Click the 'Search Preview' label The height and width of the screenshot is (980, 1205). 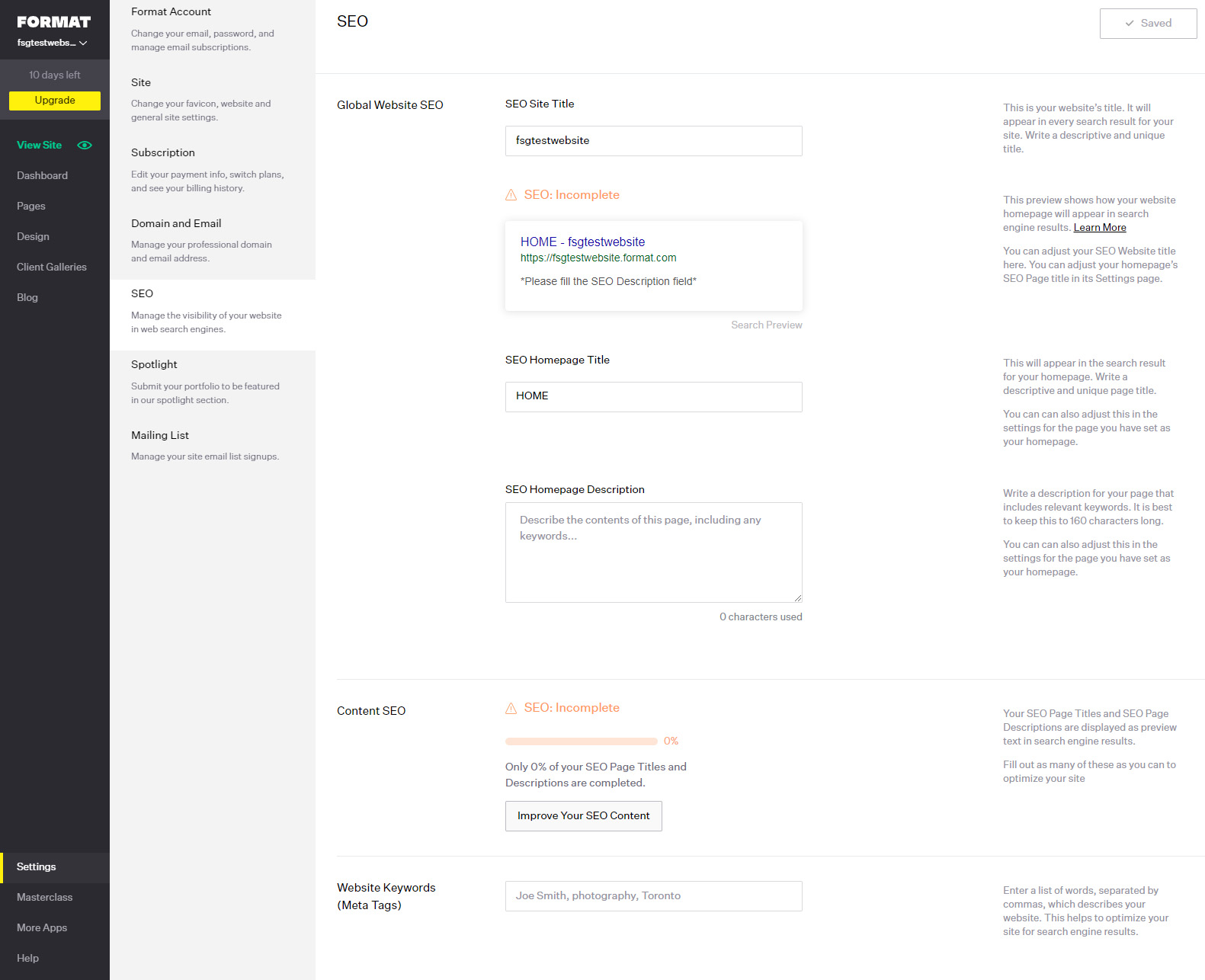point(766,325)
